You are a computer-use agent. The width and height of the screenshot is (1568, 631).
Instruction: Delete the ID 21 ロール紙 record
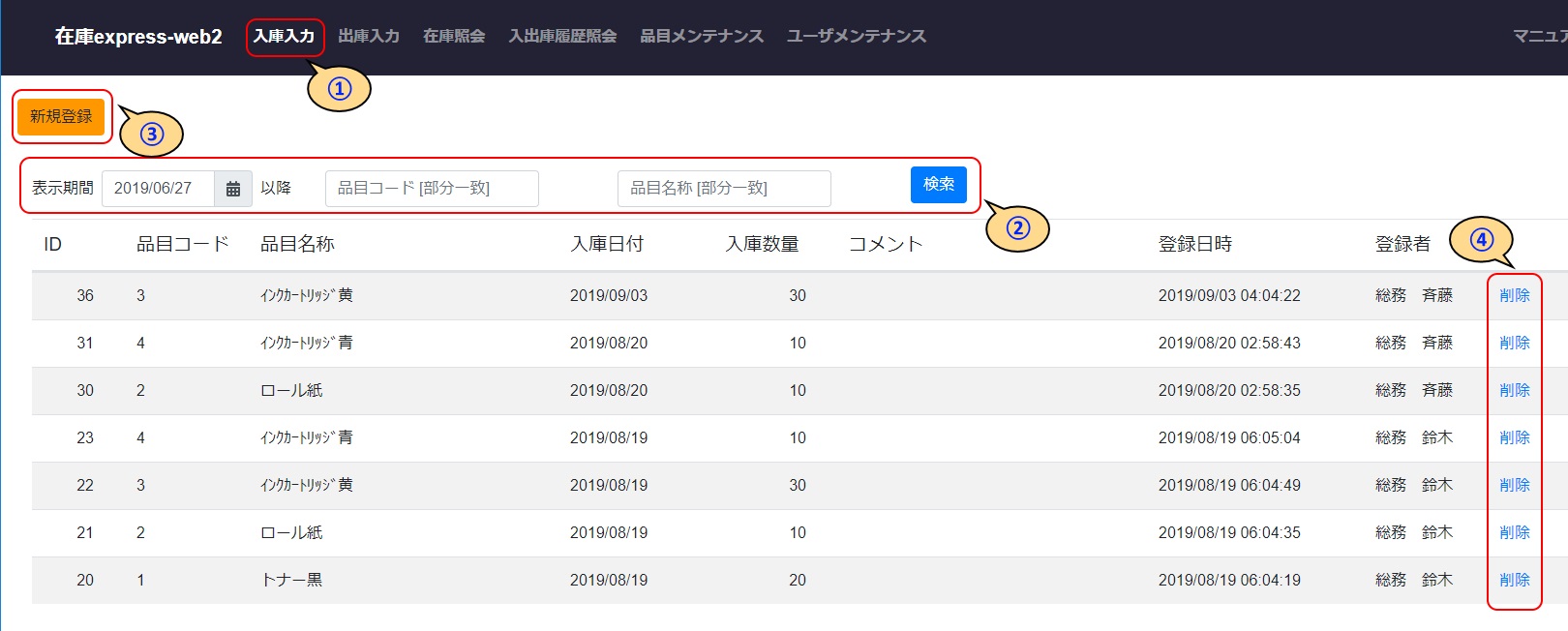click(x=1514, y=532)
